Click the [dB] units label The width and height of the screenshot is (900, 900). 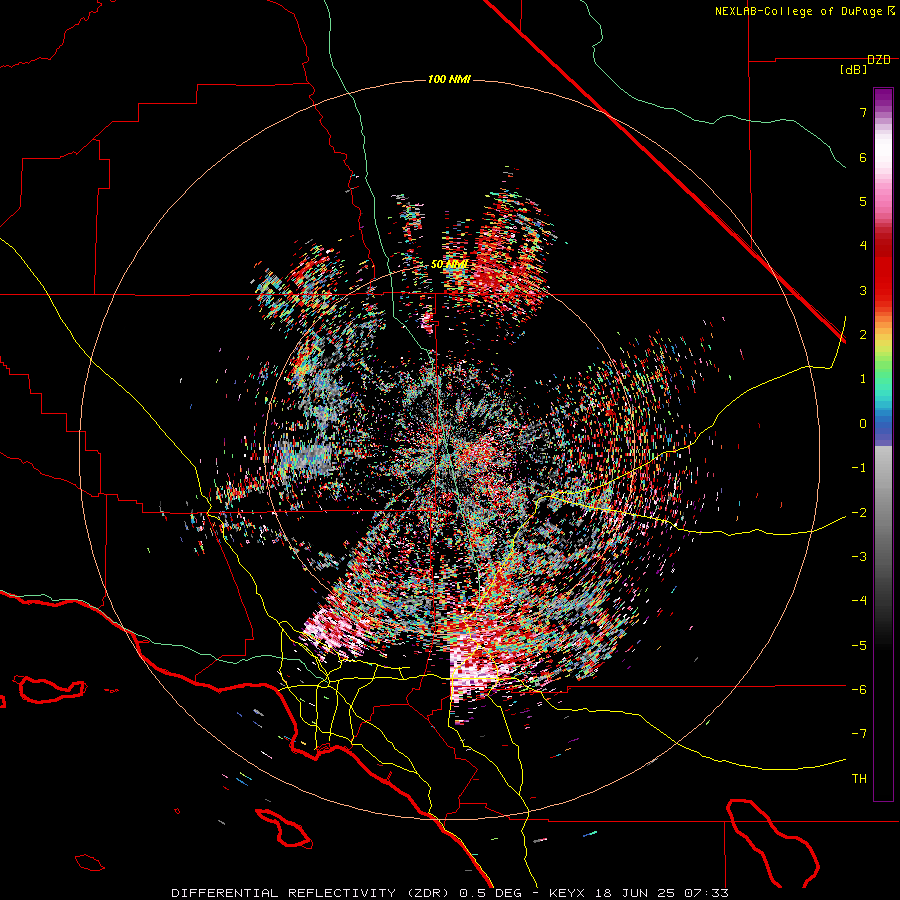point(853,70)
